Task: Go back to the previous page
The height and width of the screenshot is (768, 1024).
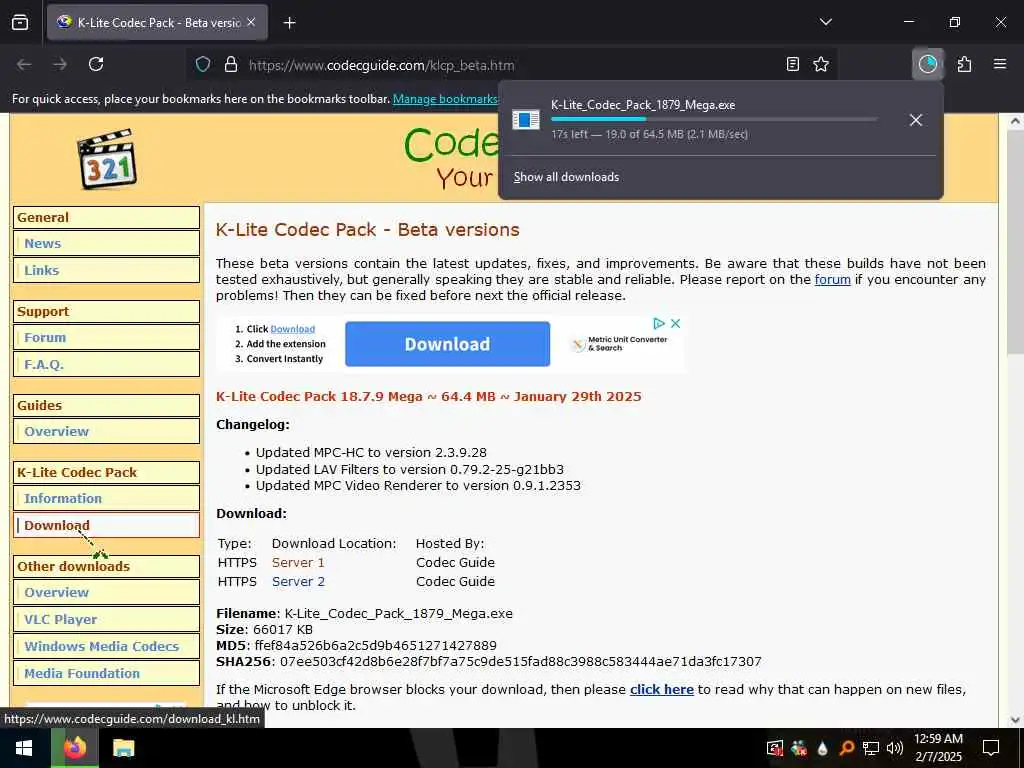Action: click(24, 64)
